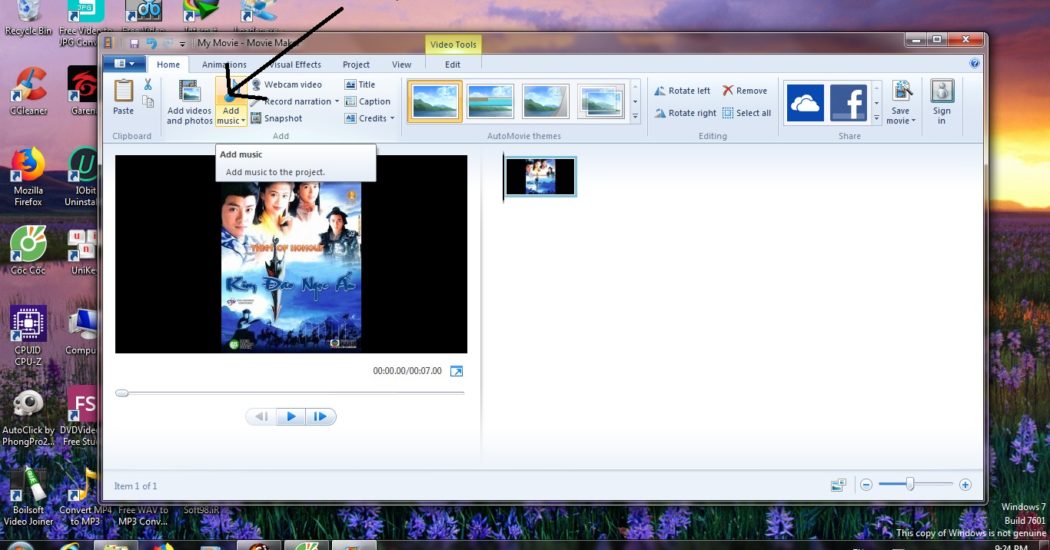This screenshot has width=1050, height=550.
Task: Select Mozilla Firefox desktop shortcut
Action: (x=28, y=177)
